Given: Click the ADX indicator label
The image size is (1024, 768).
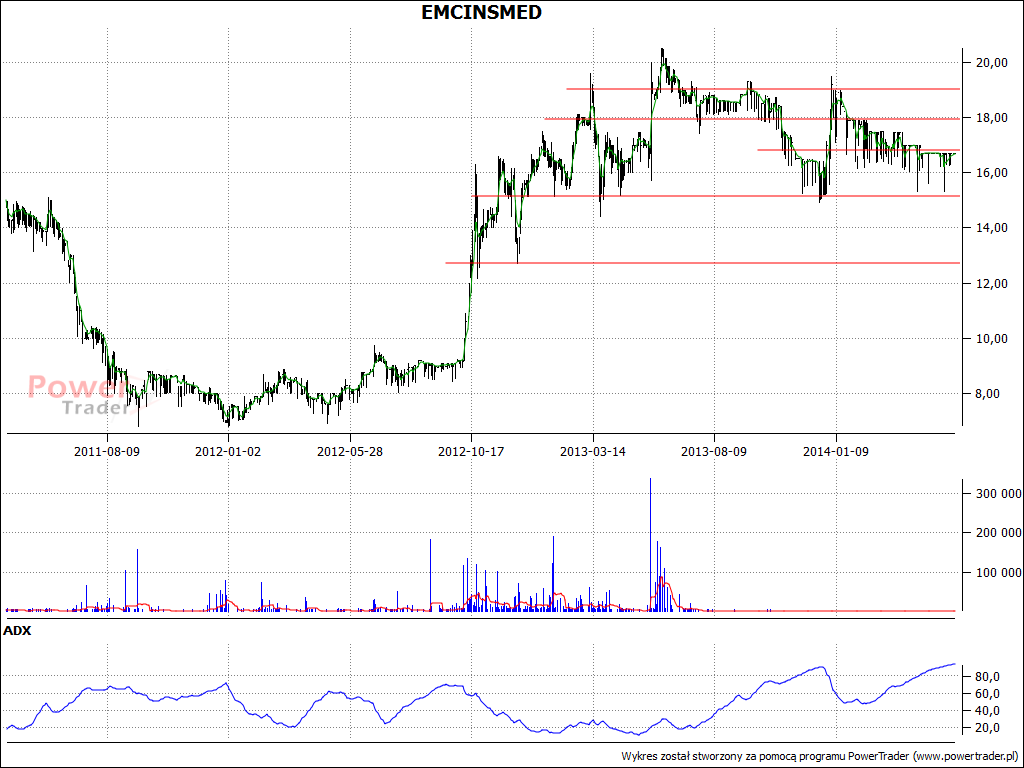Looking at the screenshot, I should coord(17,631).
